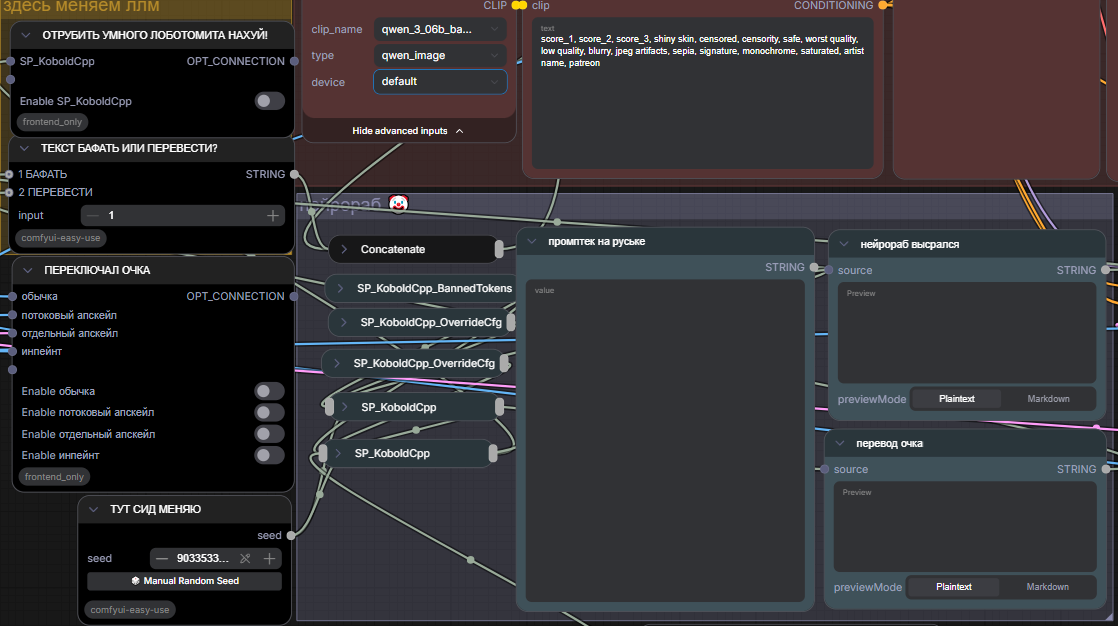1118x626 pixels.
Task: Open the device default dropdown
Action: coord(440,81)
